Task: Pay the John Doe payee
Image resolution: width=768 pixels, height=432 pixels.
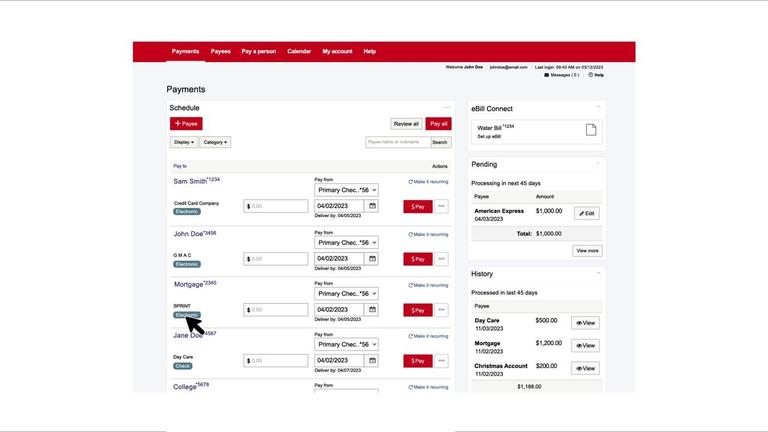Action: tap(418, 259)
